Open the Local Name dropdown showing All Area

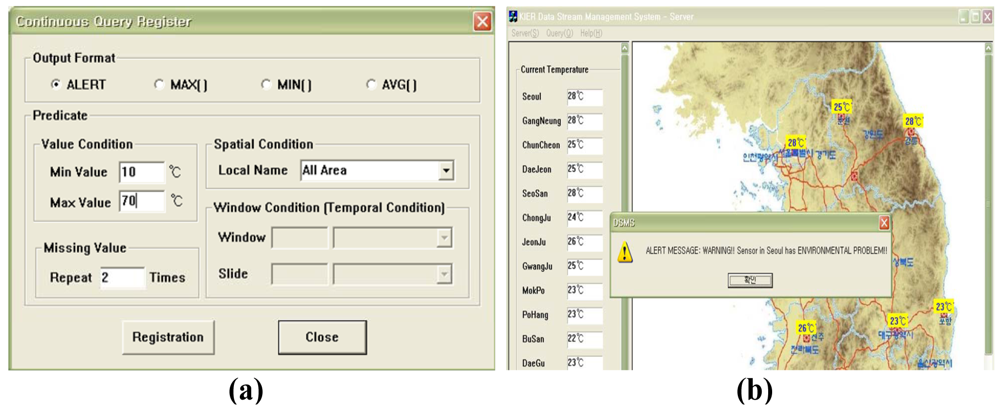pyautogui.click(x=445, y=171)
